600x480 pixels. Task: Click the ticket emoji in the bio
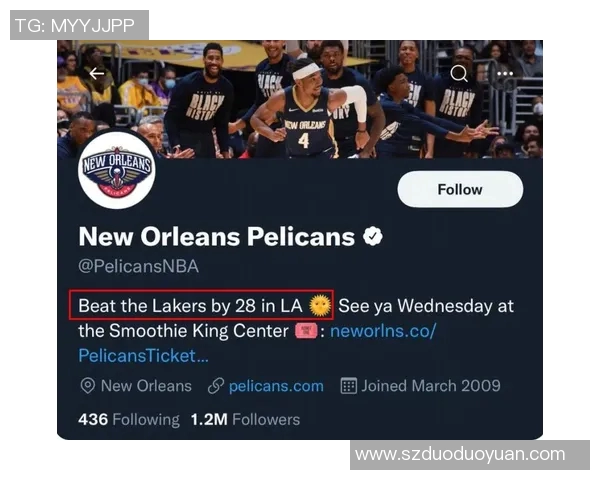click(306, 330)
